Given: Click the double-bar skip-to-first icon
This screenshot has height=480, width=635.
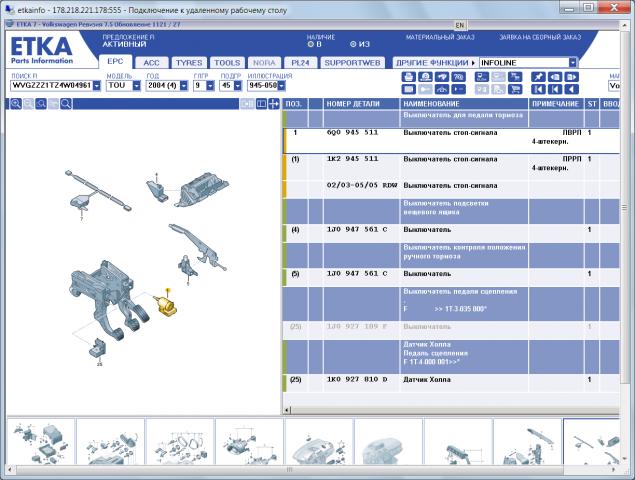Looking at the screenshot, I should tap(538, 89).
